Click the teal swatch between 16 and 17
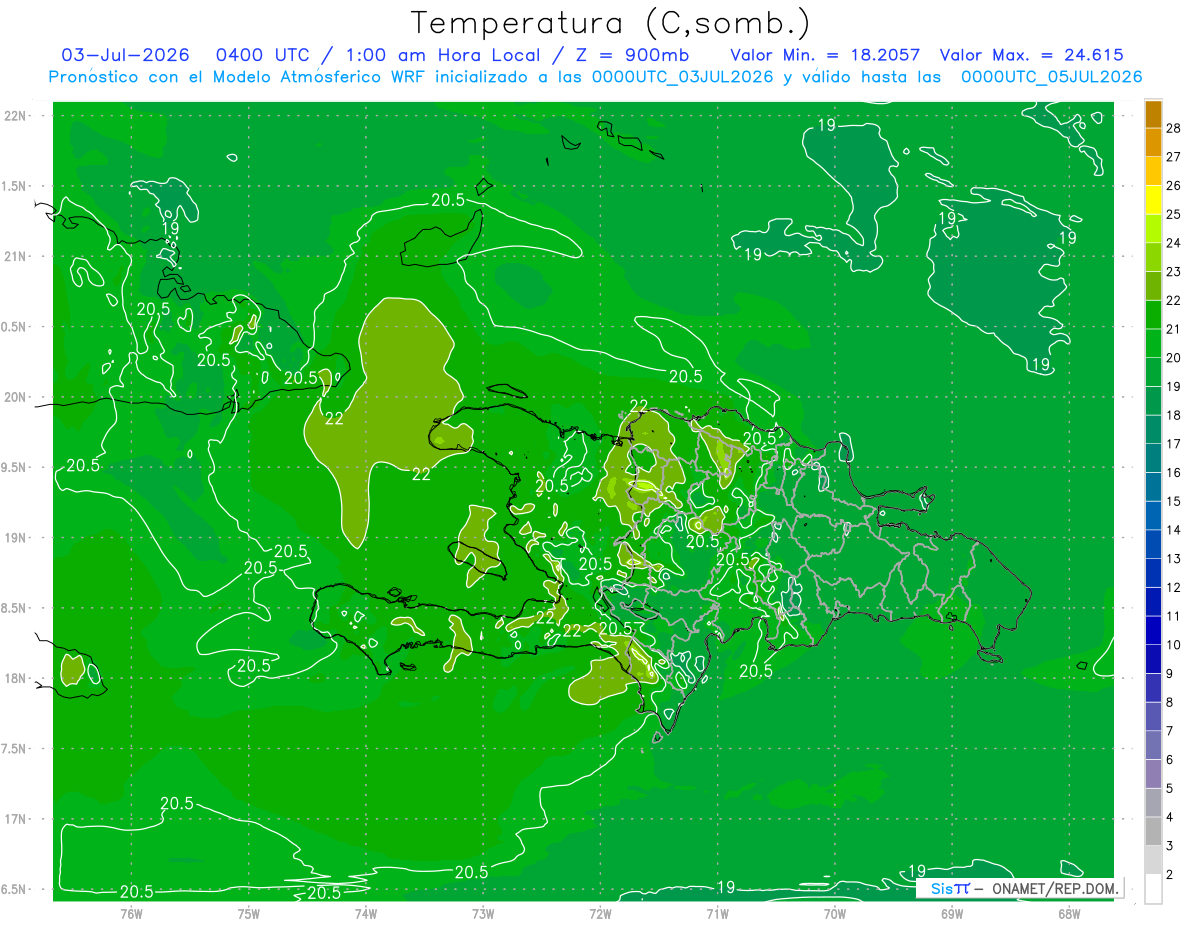The height and width of the screenshot is (927, 1200). point(1153,458)
